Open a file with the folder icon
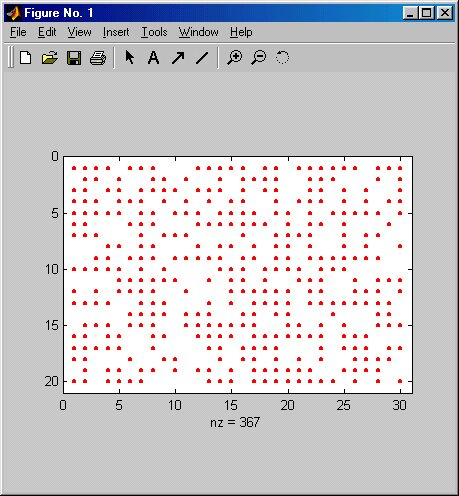The height and width of the screenshot is (496, 459). pos(50,58)
